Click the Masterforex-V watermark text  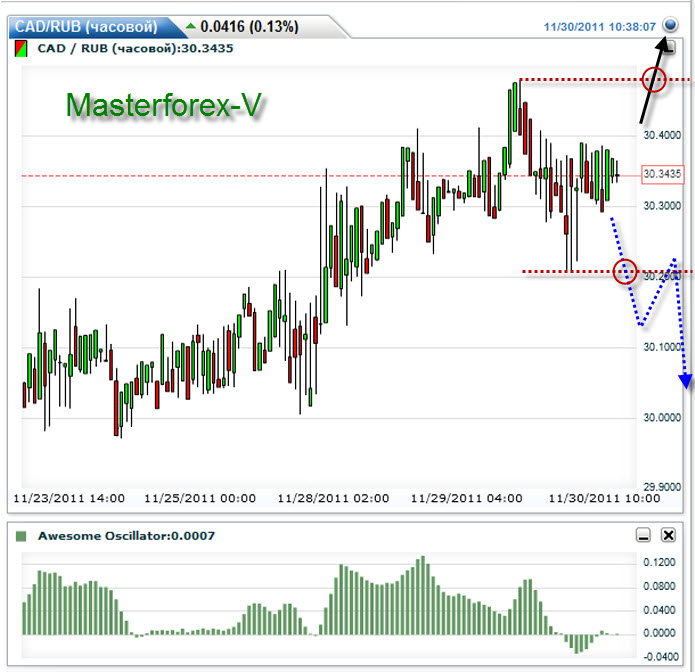164,105
